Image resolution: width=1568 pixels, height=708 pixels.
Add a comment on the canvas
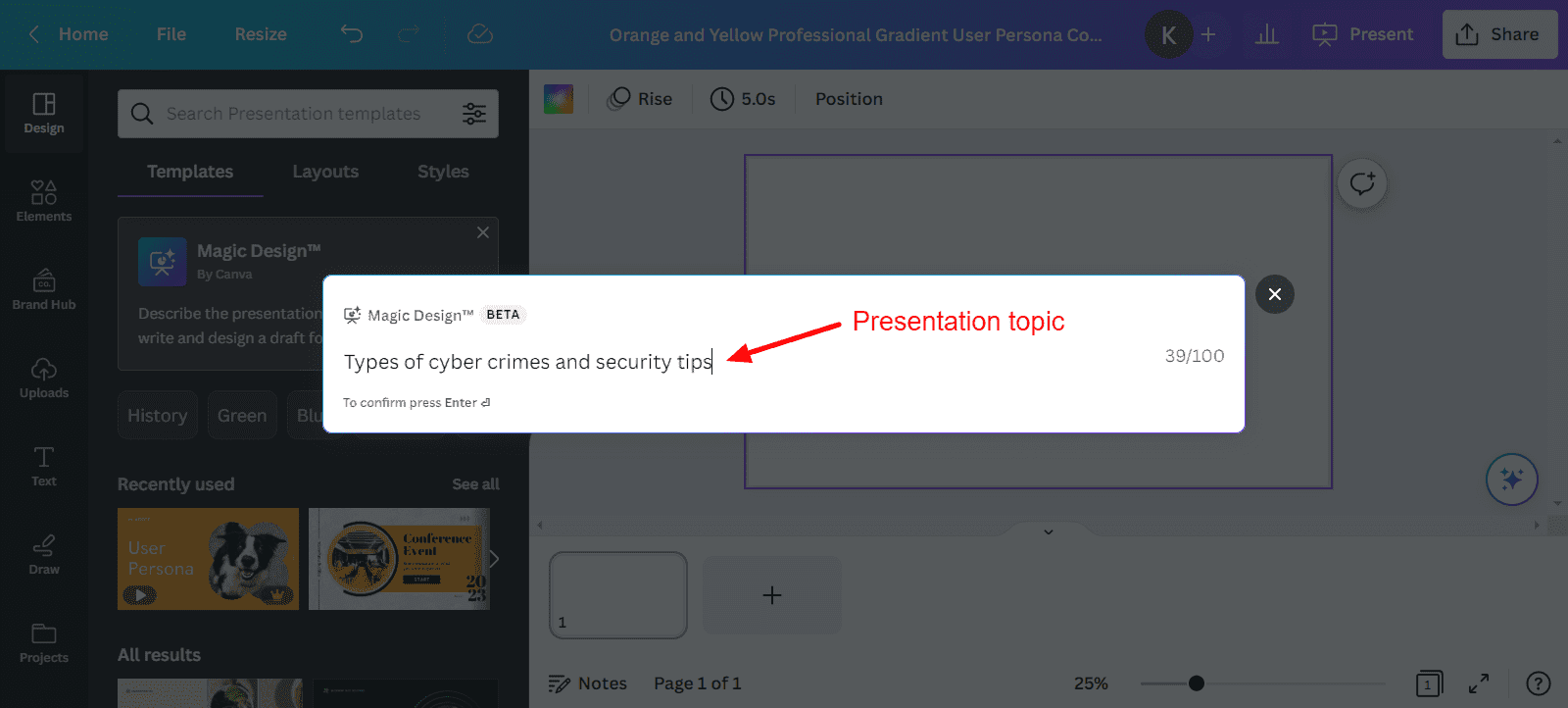(x=1362, y=183)
